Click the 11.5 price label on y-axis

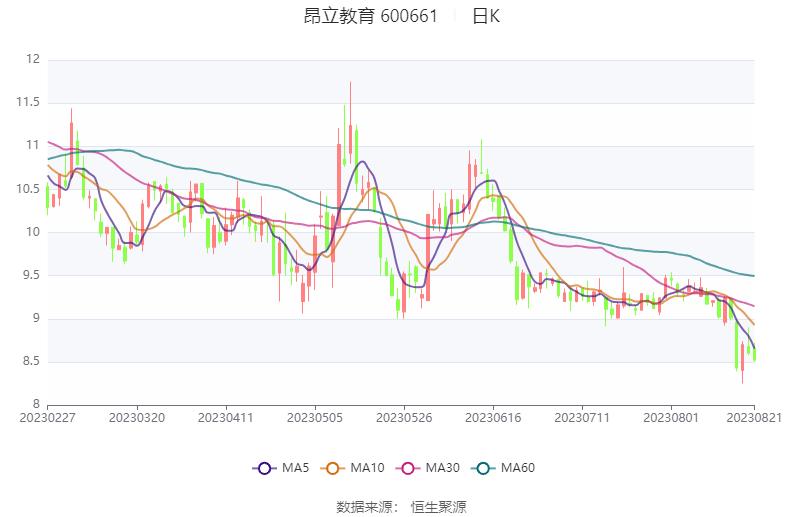[x=27, y=102]
